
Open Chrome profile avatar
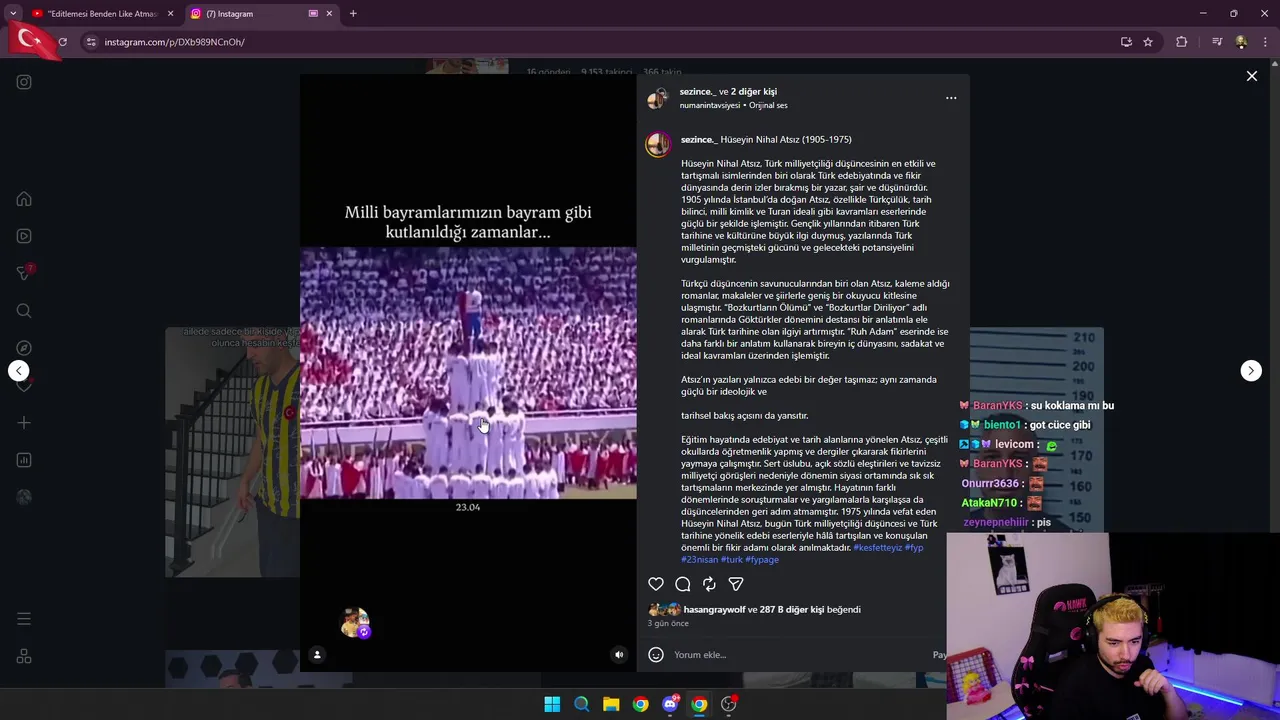(1241, 42)
